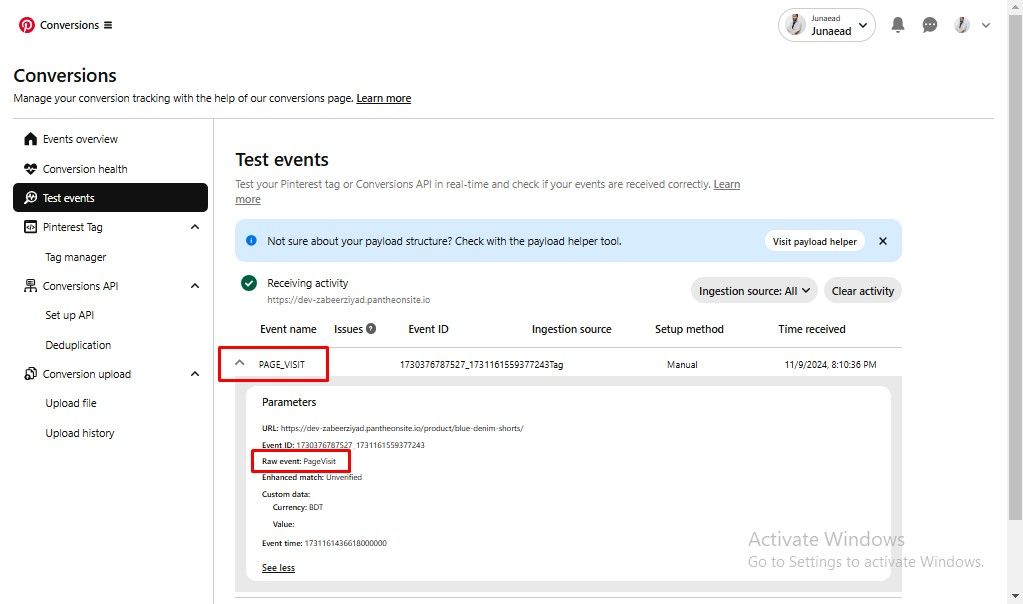Click the Pinterest Tag code icon
The image size is (1023, 604).
tap(31, 227)
